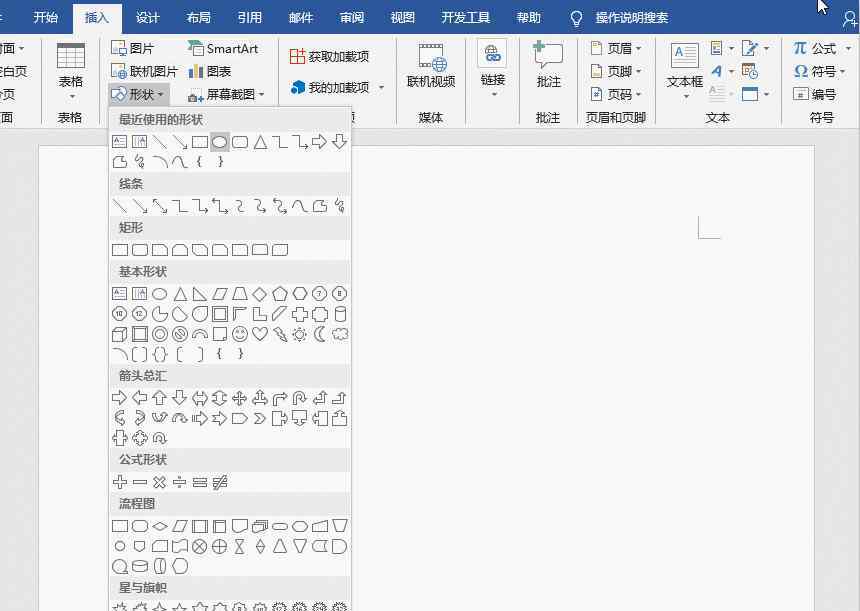Insert a SmartArt graphic
860x611 pixels.
(223, 49)
